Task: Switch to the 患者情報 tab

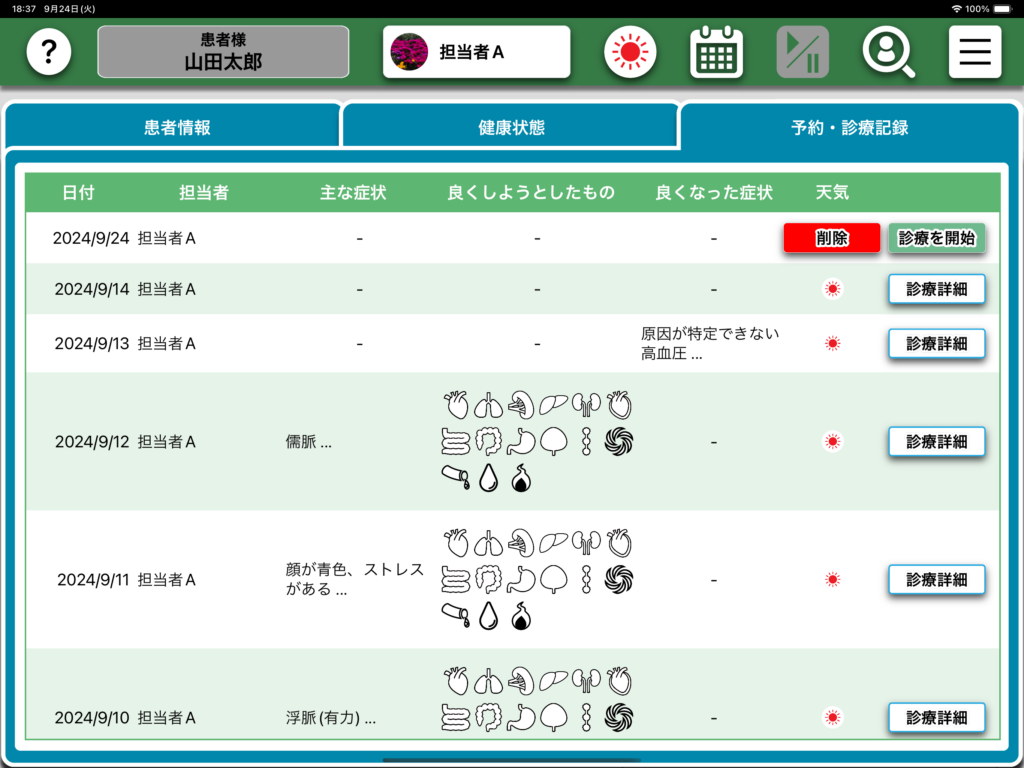Action: pos(177,128)
